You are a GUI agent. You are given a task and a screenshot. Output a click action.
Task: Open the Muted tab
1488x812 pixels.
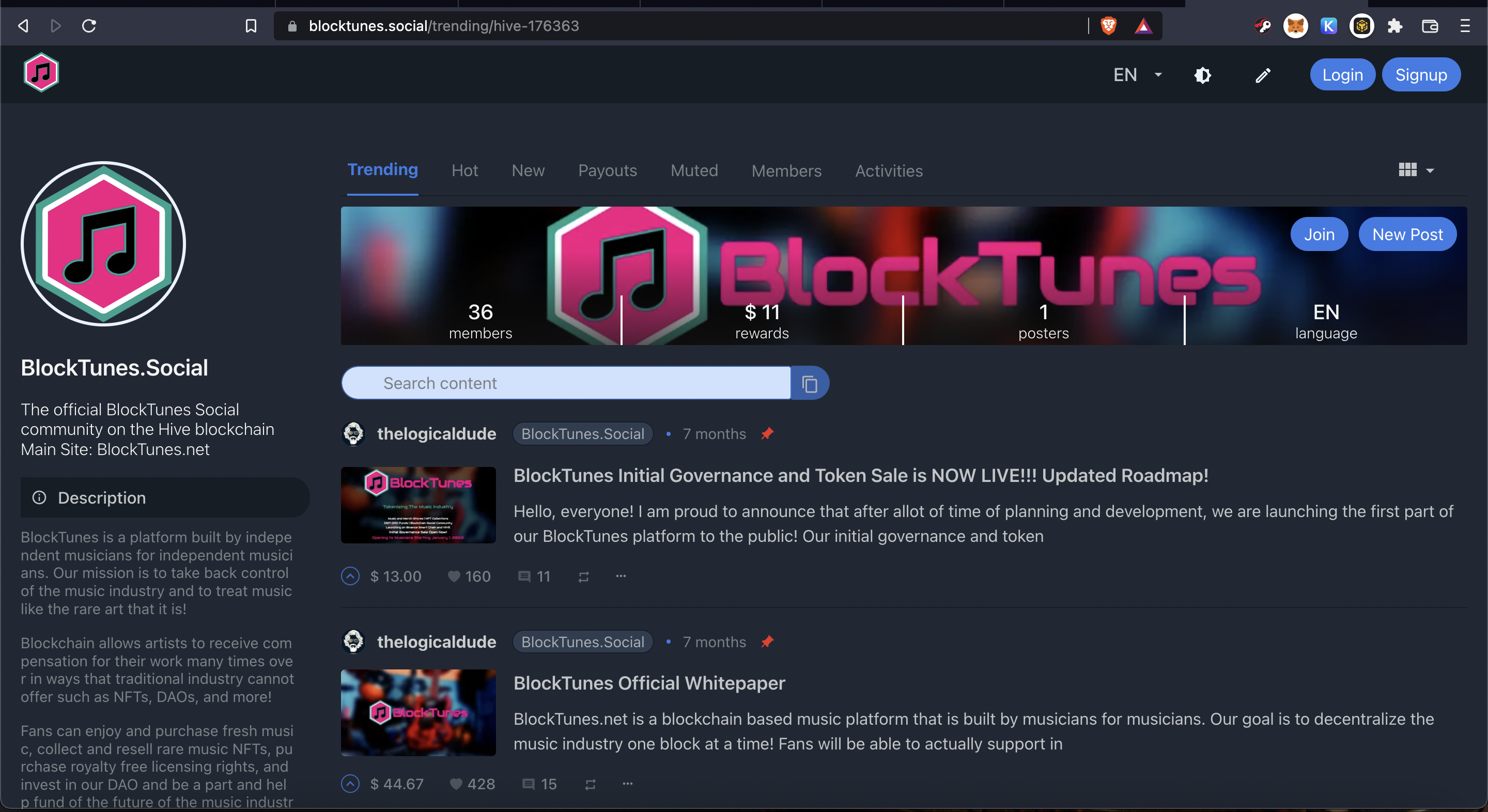pyautogui.click(x=694, y=171)
